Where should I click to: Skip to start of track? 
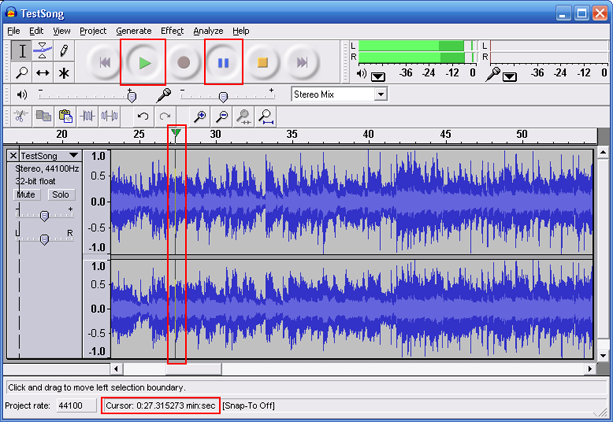click(x=105, y=62)
